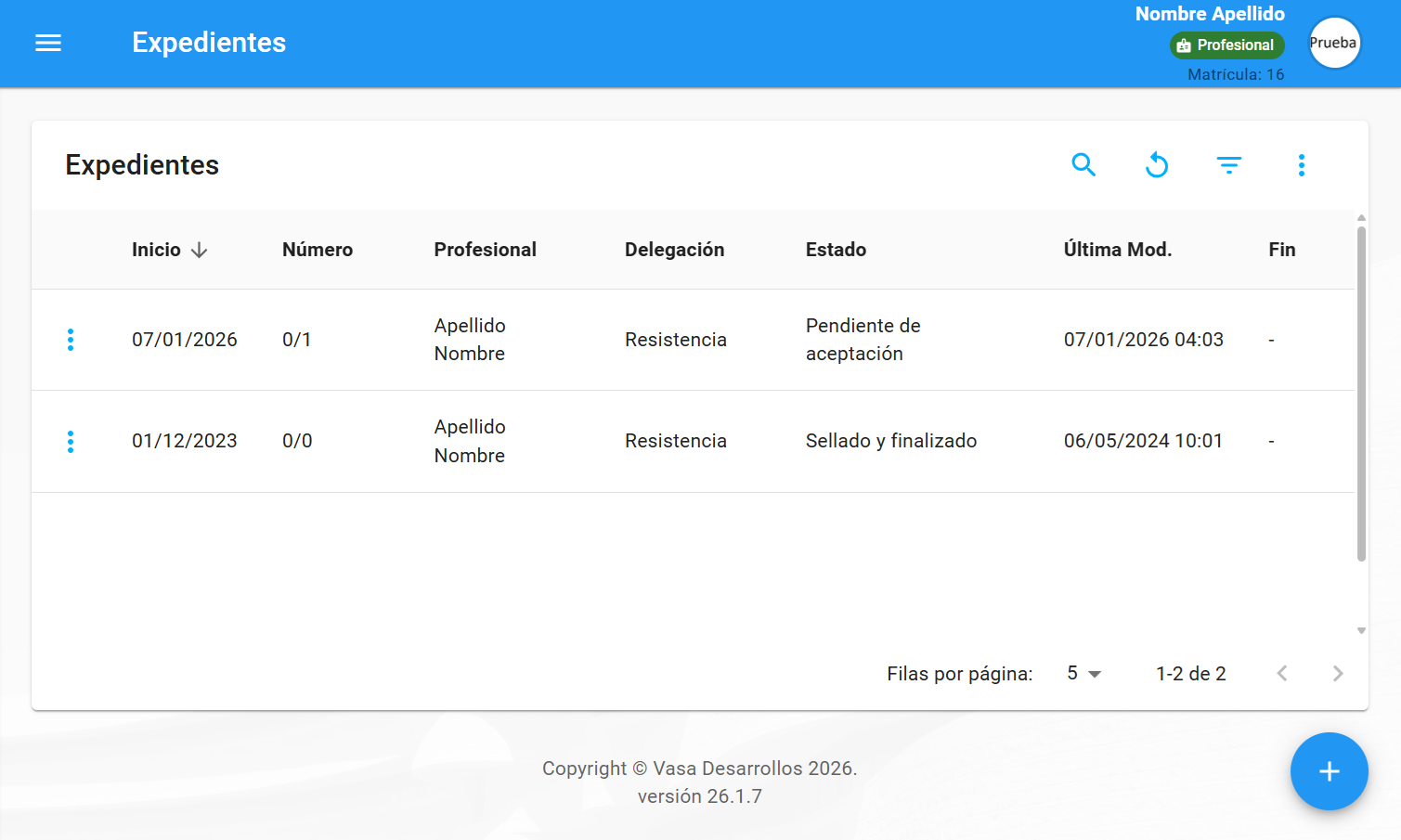Click the Expedientes header title
The image size is (1401, 840).
coord(142,164)
